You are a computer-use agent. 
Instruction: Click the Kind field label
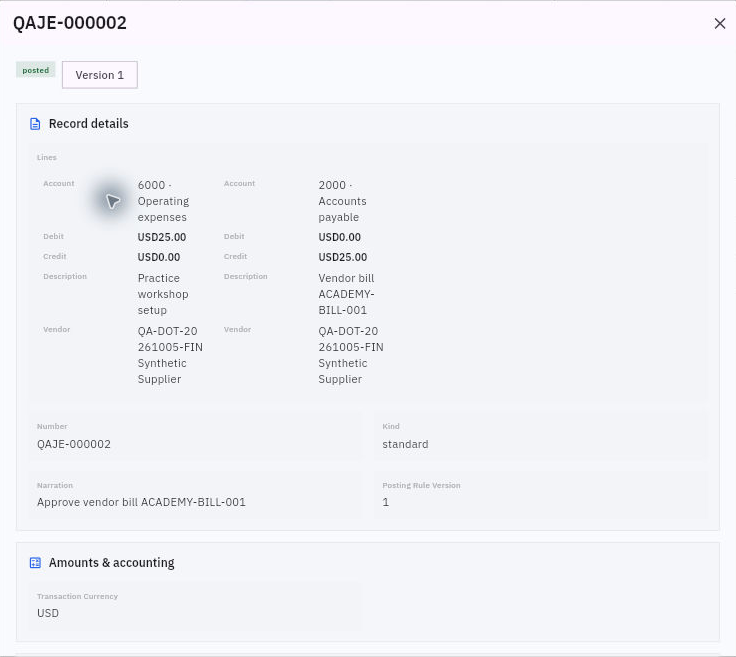[x=391, y=426]
